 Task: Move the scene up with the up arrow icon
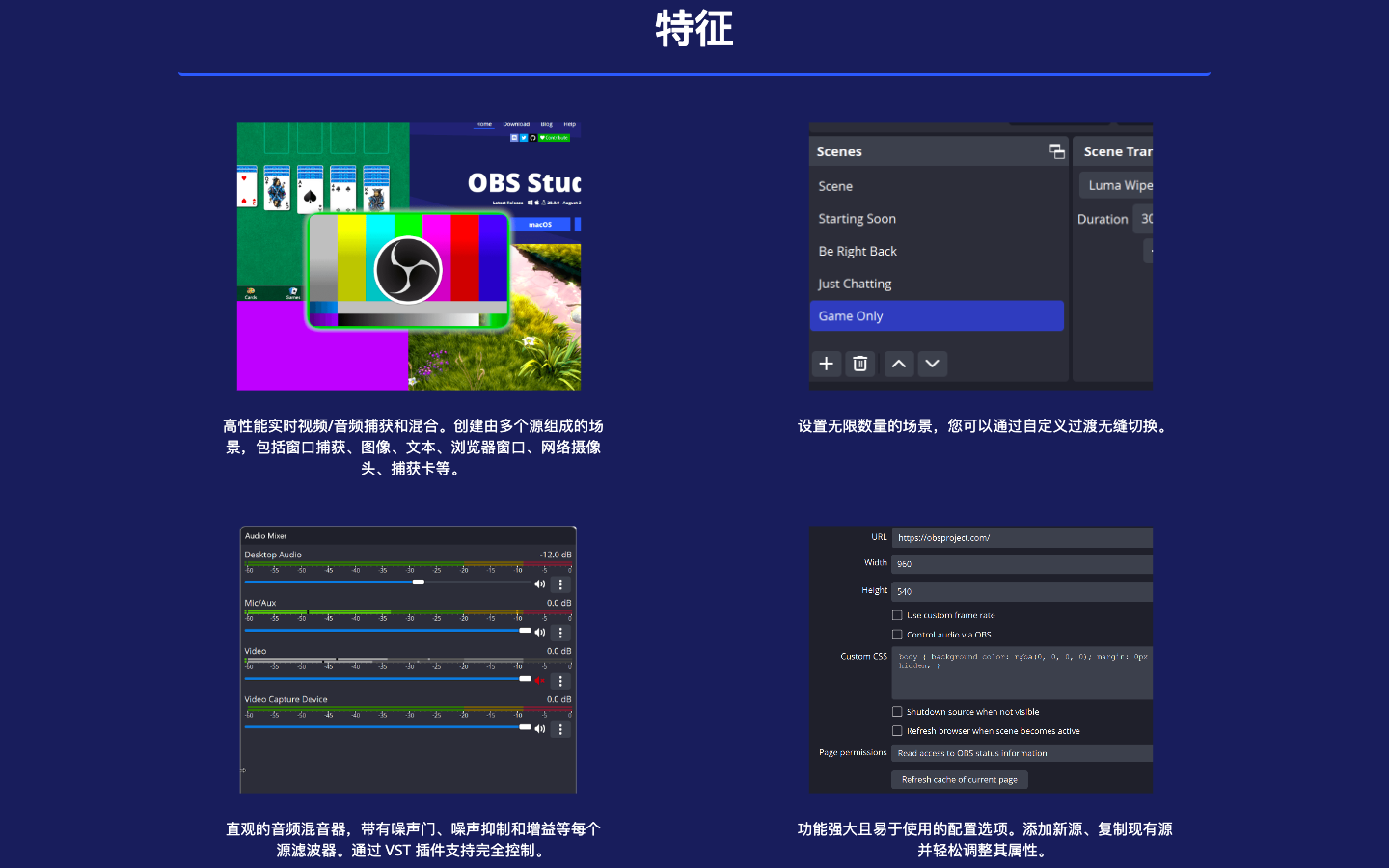point(898,364)
